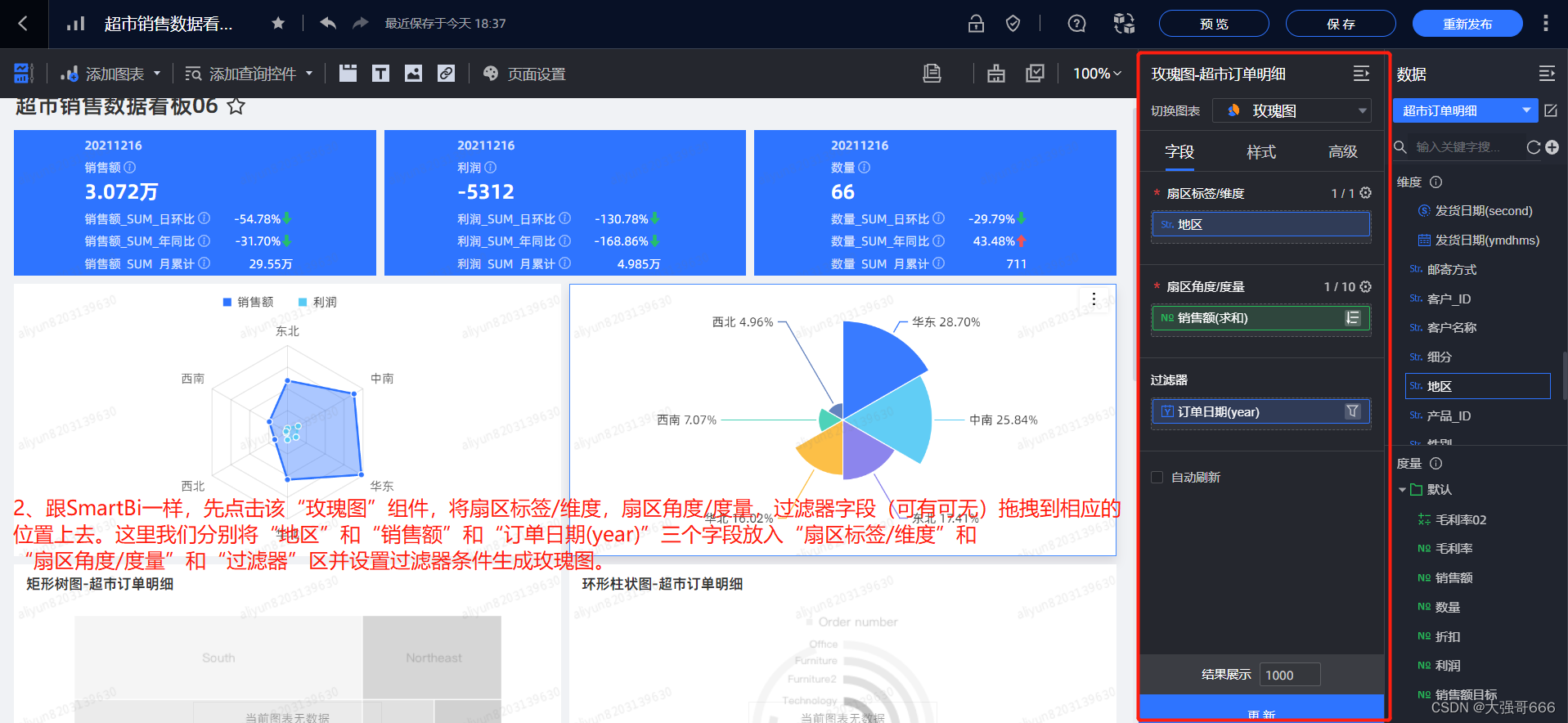Enable the 自动刷新 checkbox

(x=1157, y=477)
